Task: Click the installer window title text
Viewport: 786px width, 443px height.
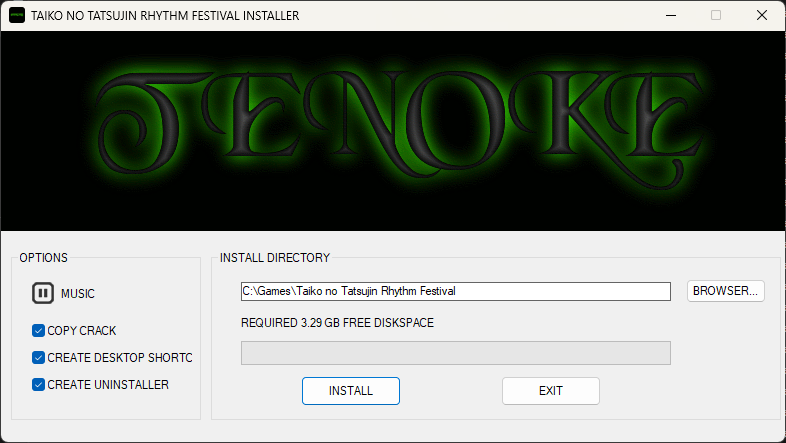Action: (x=165, y=16)
